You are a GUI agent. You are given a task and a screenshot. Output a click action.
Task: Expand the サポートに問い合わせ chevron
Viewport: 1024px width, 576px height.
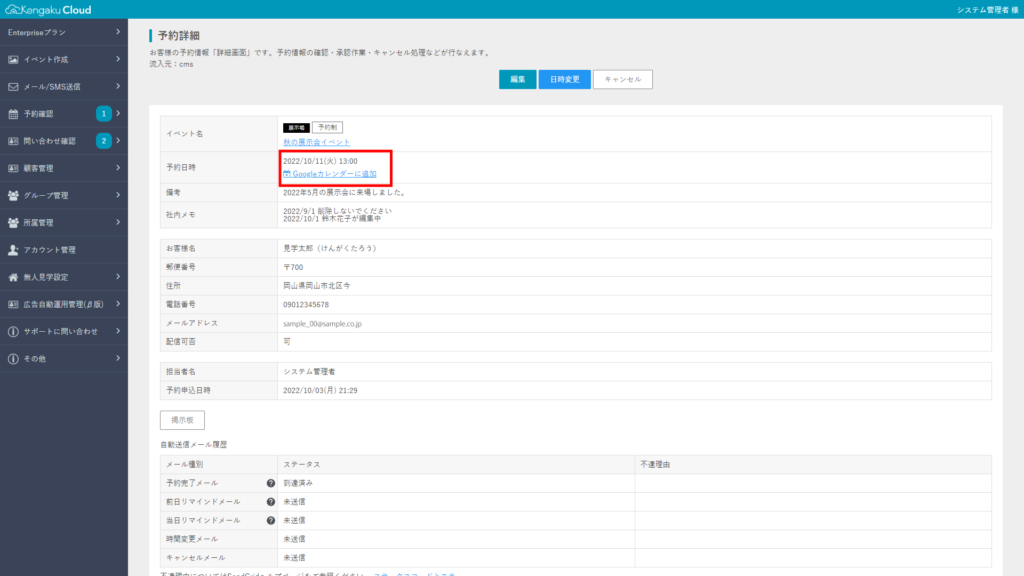(118, 331)
